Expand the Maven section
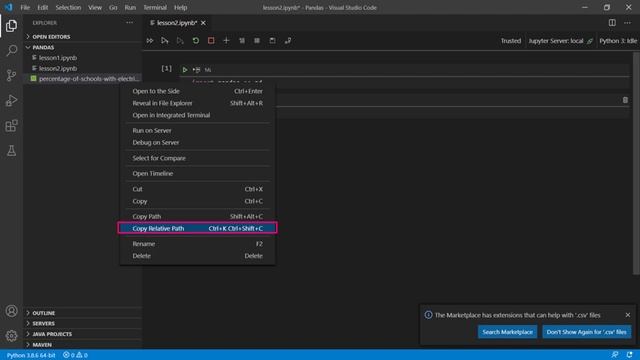This screenshot has width=640, height=360. pyautogui.click(x=82, y=344)
